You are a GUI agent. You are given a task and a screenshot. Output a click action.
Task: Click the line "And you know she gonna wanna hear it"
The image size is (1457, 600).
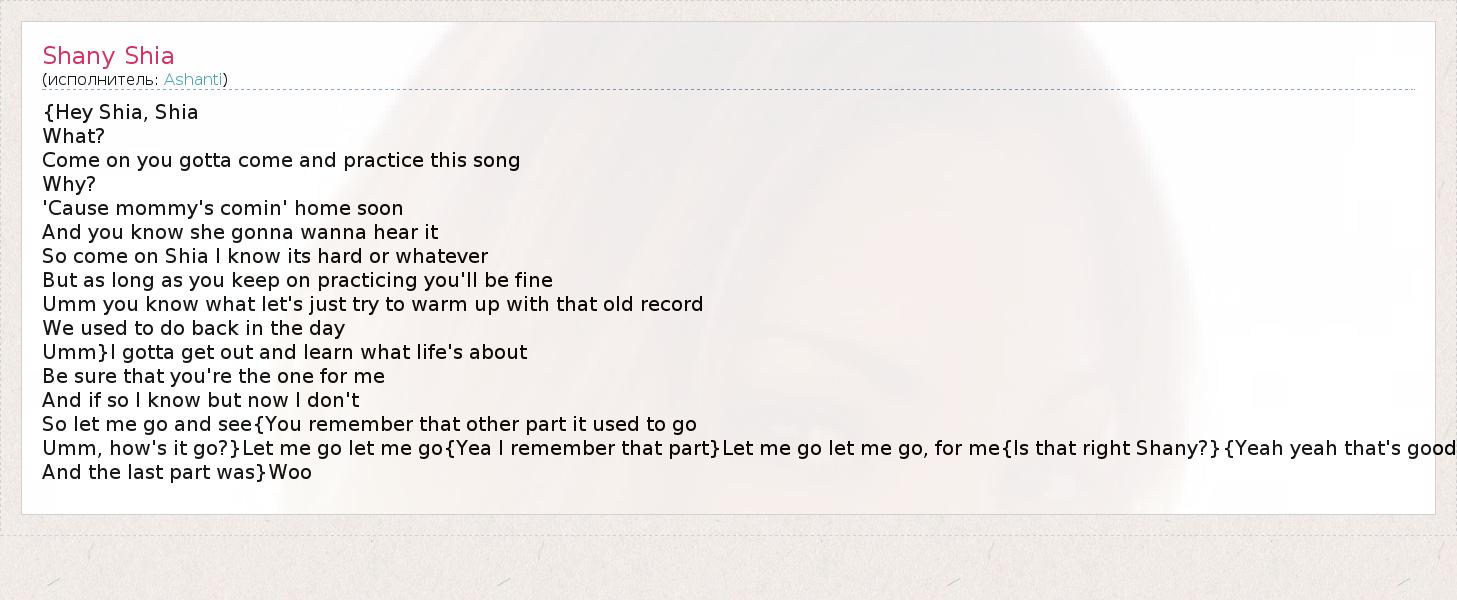click(240, 232)
